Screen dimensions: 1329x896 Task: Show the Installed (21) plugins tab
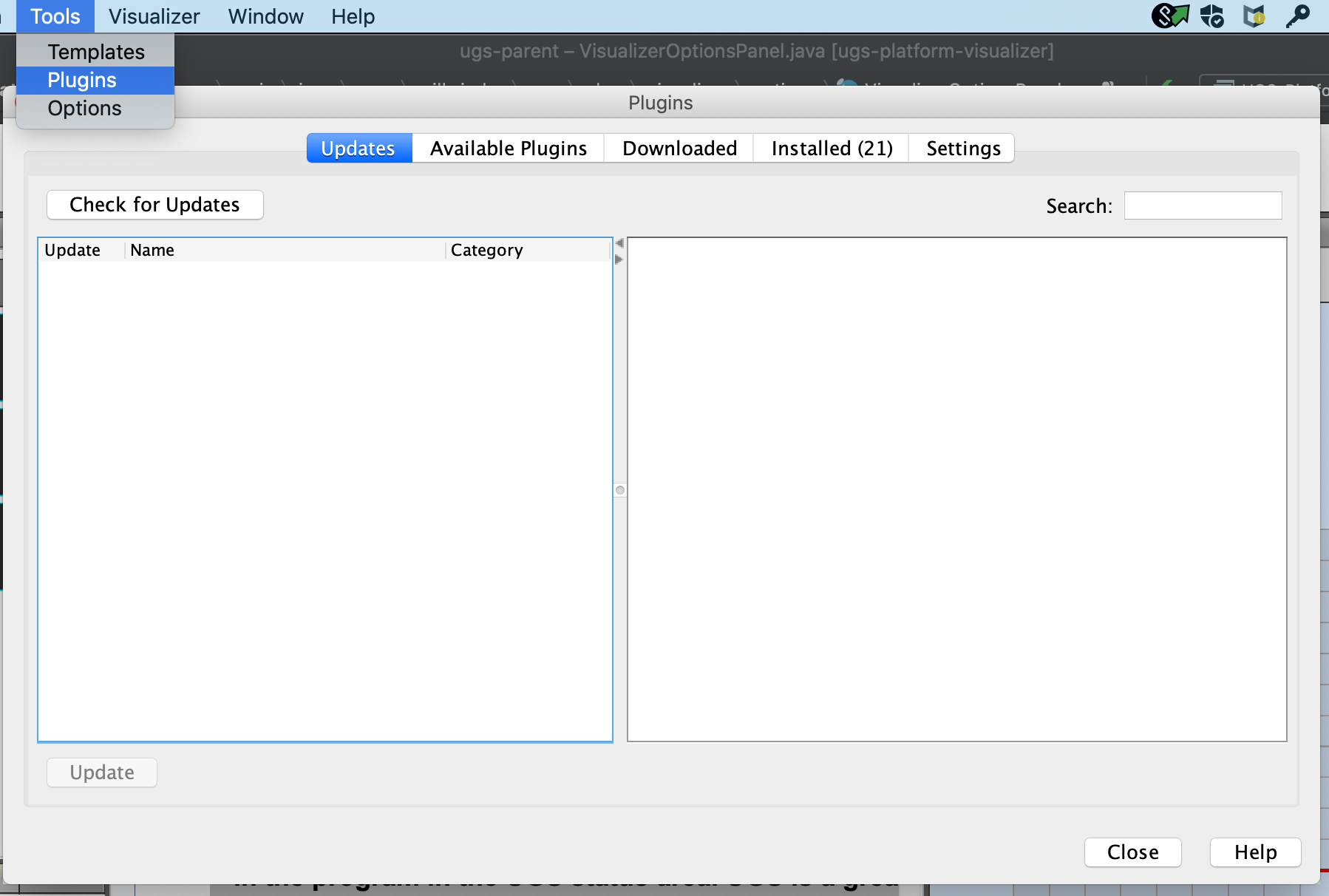[x=831, y=149]
